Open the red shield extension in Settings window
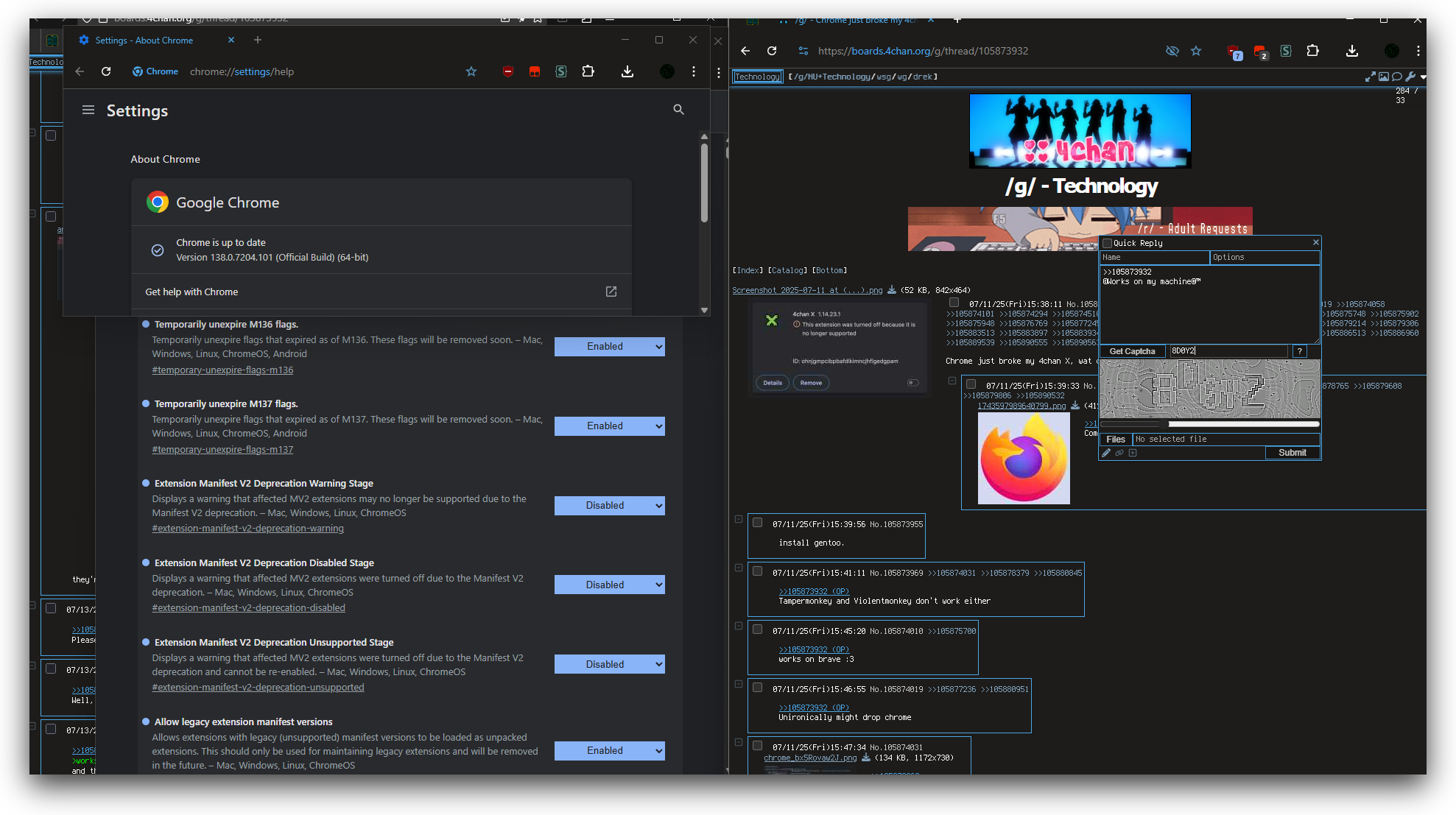 point(508,71)
